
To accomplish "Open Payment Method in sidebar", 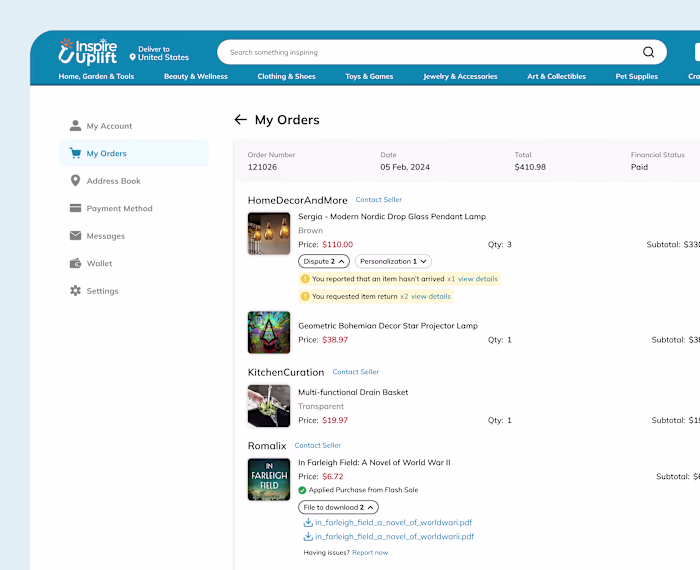I will tap(134, 208).
